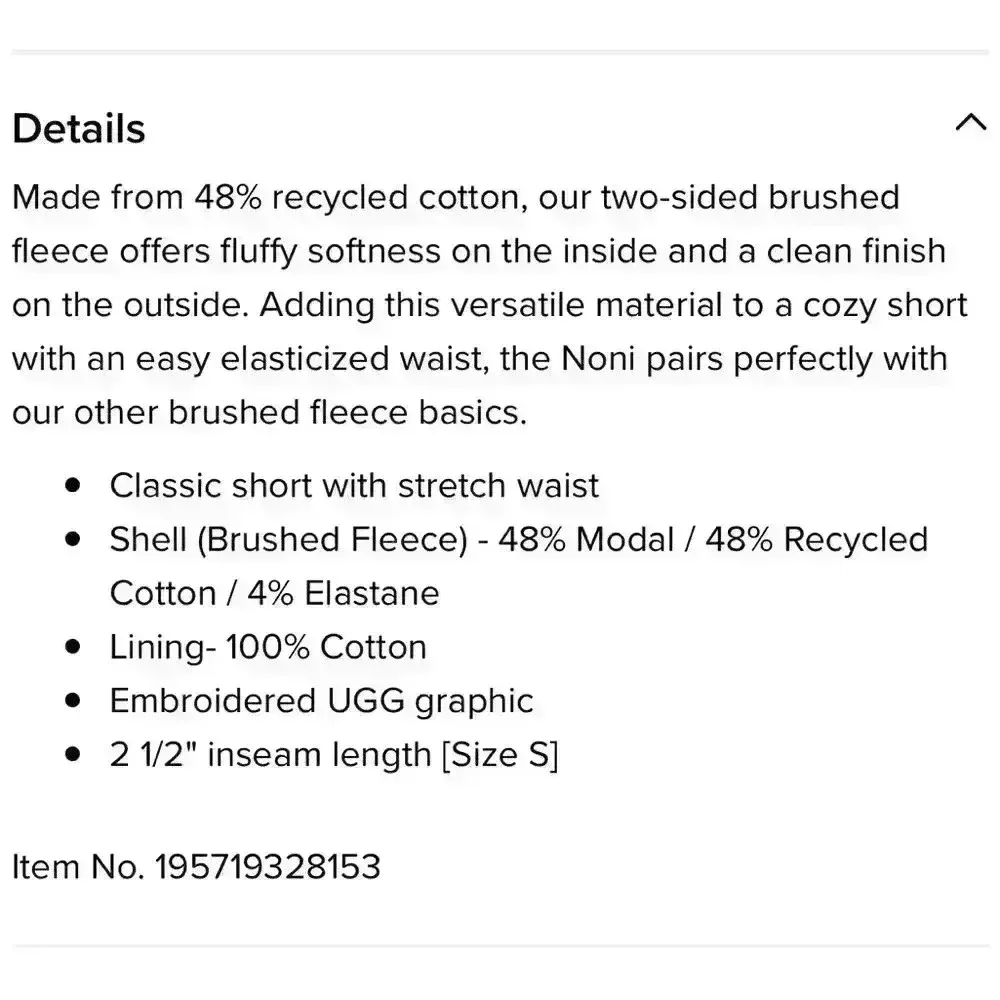Click the "Cotton / 4% Elastane" line
1000x1000 pixels.
pos(274,594)
